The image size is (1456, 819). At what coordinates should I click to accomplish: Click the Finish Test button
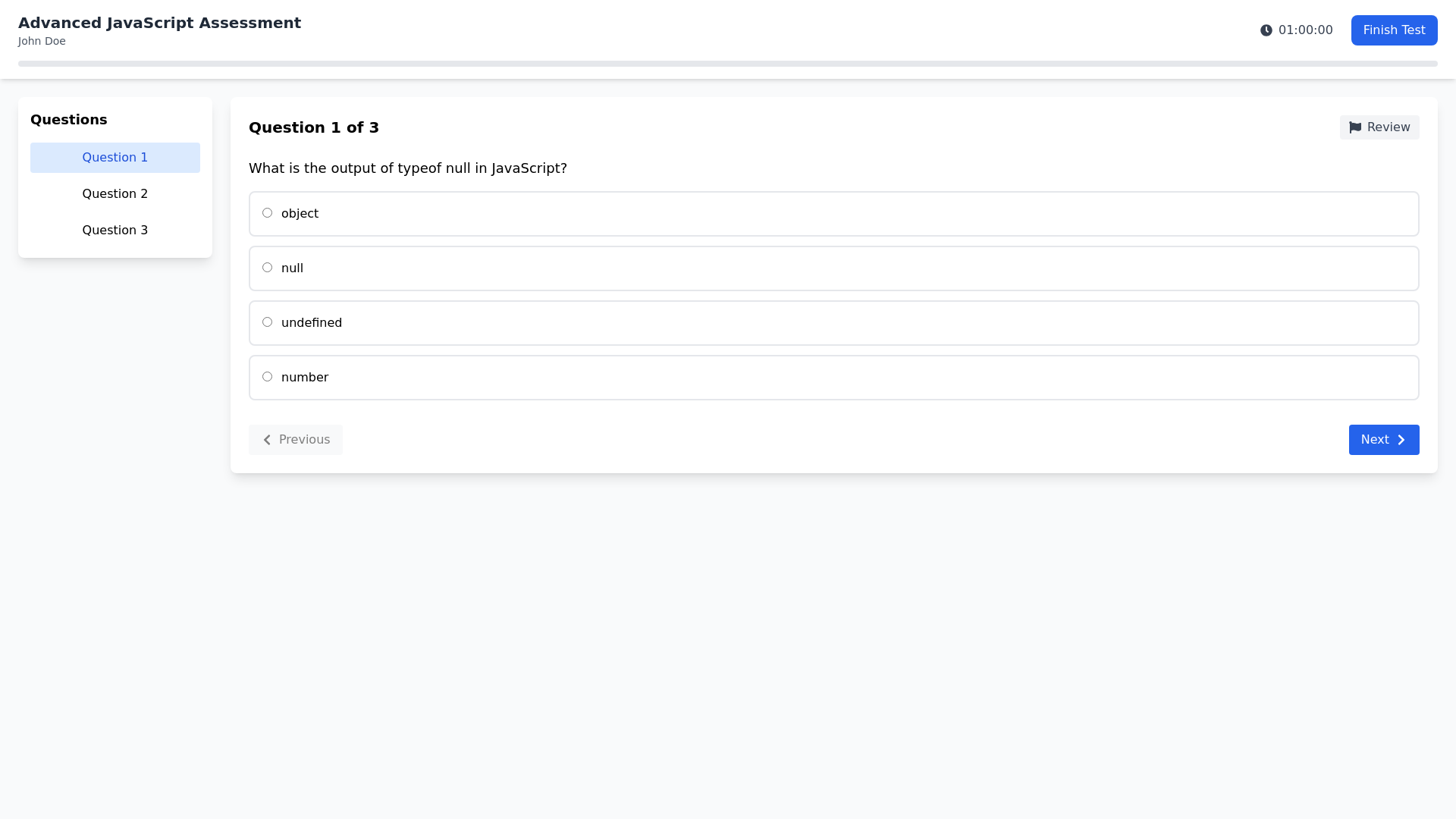[x=1394, y=30]
